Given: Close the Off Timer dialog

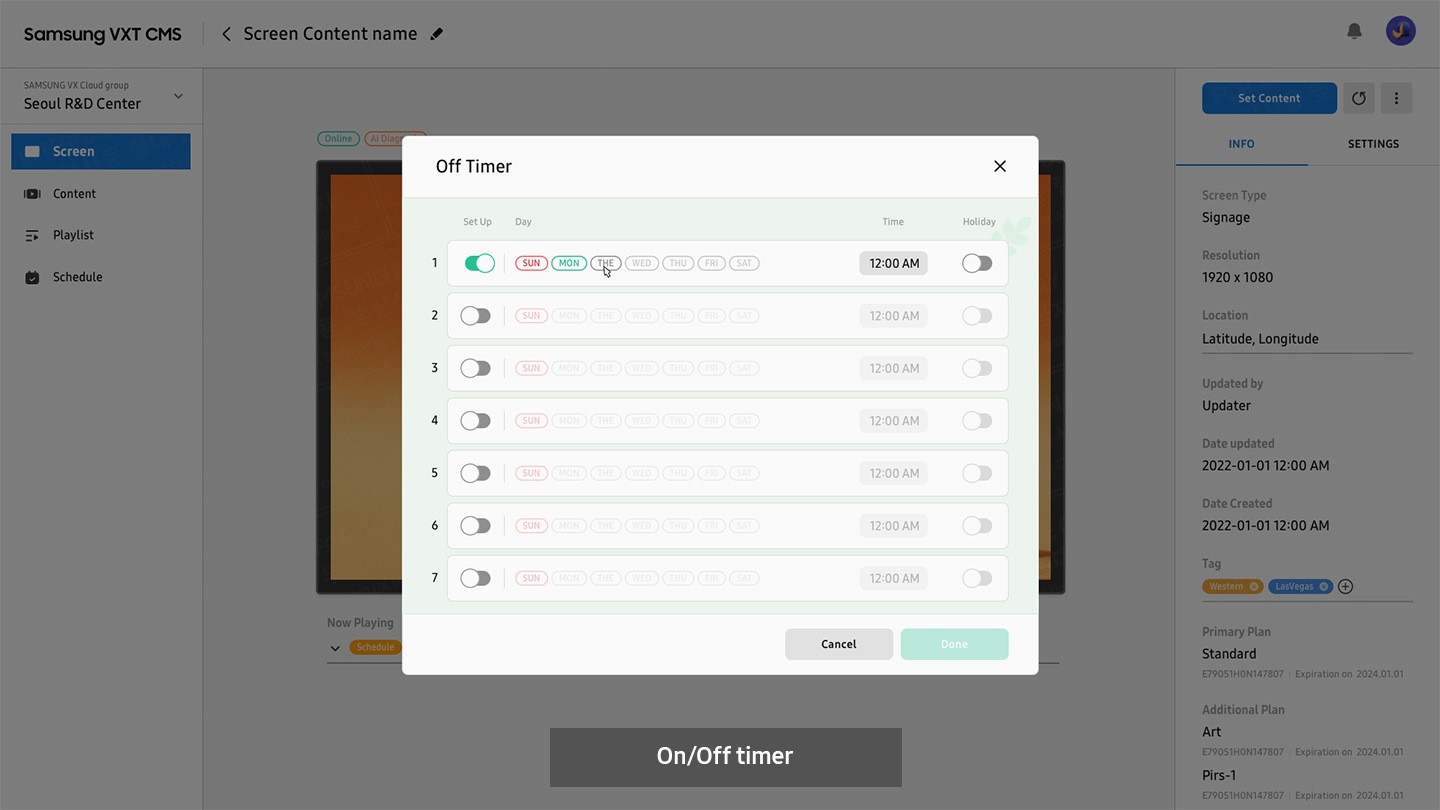Looking at the screenshot, I should (x=999, y=166).
